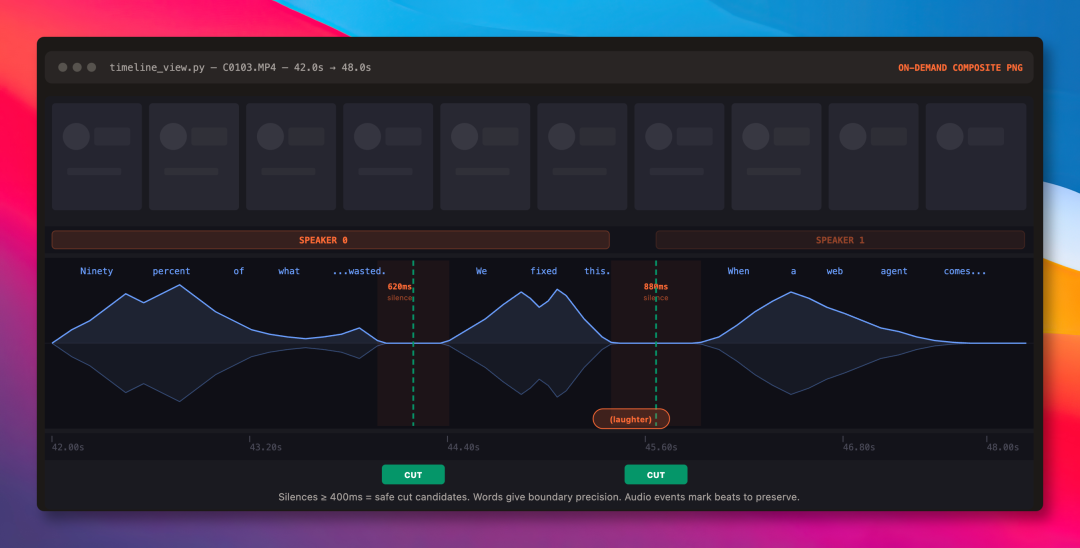Click the 43.20s time ruler tick

click(x=266, y=447)
